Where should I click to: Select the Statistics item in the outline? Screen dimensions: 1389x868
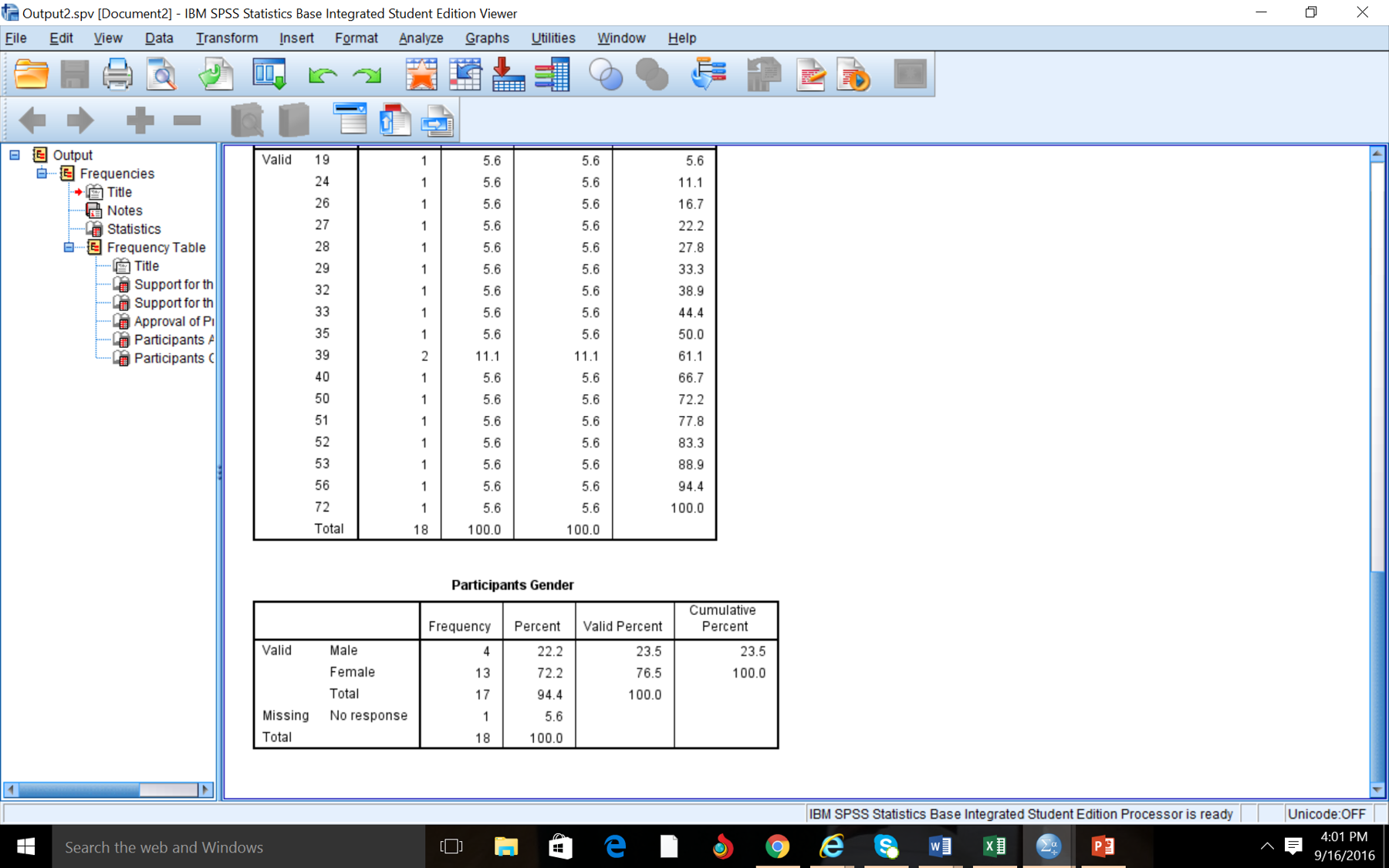coord(135,228)
